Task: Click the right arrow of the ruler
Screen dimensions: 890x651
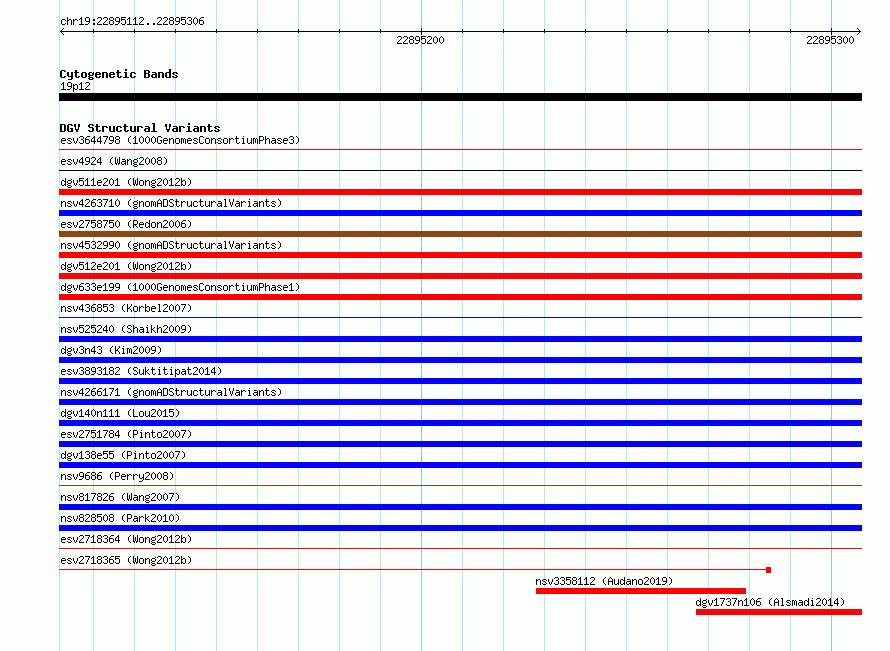Action: point(859,31)
